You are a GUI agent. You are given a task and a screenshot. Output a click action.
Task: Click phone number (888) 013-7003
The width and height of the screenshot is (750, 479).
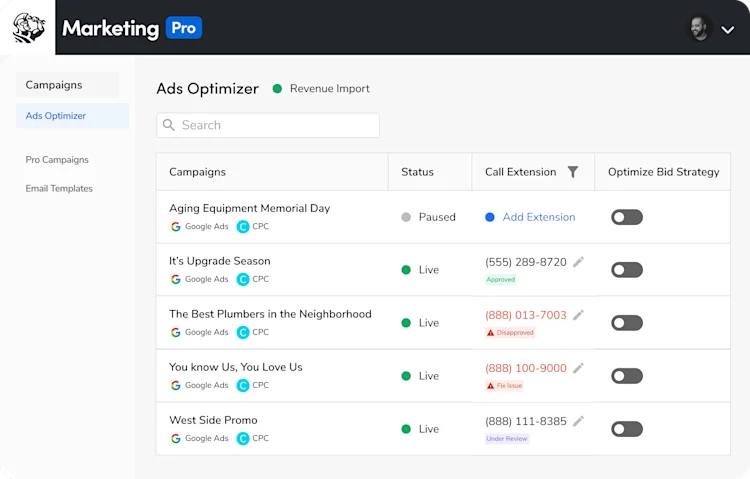click(526, 315)
